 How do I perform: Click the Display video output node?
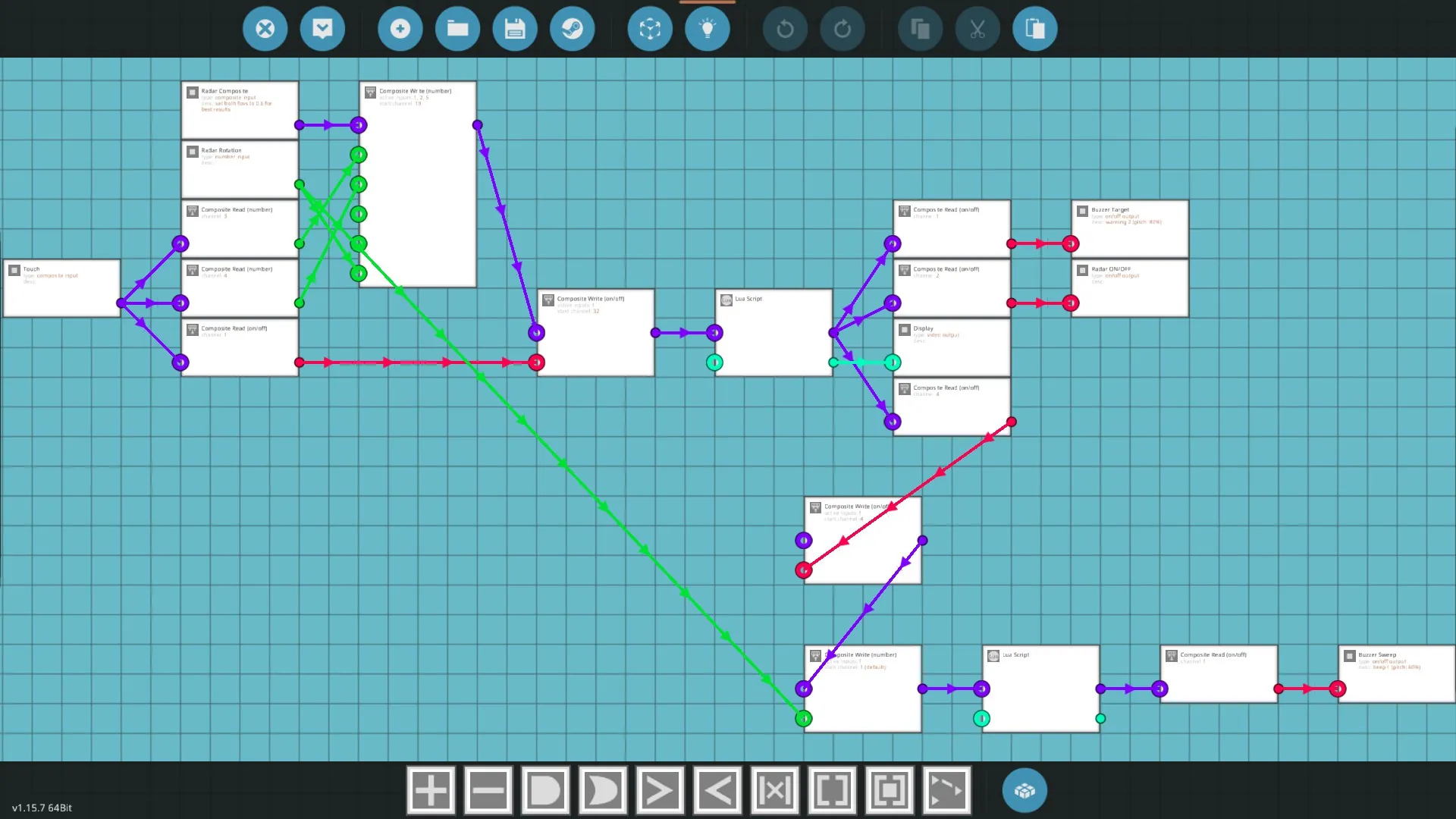[x=952, y=347]
